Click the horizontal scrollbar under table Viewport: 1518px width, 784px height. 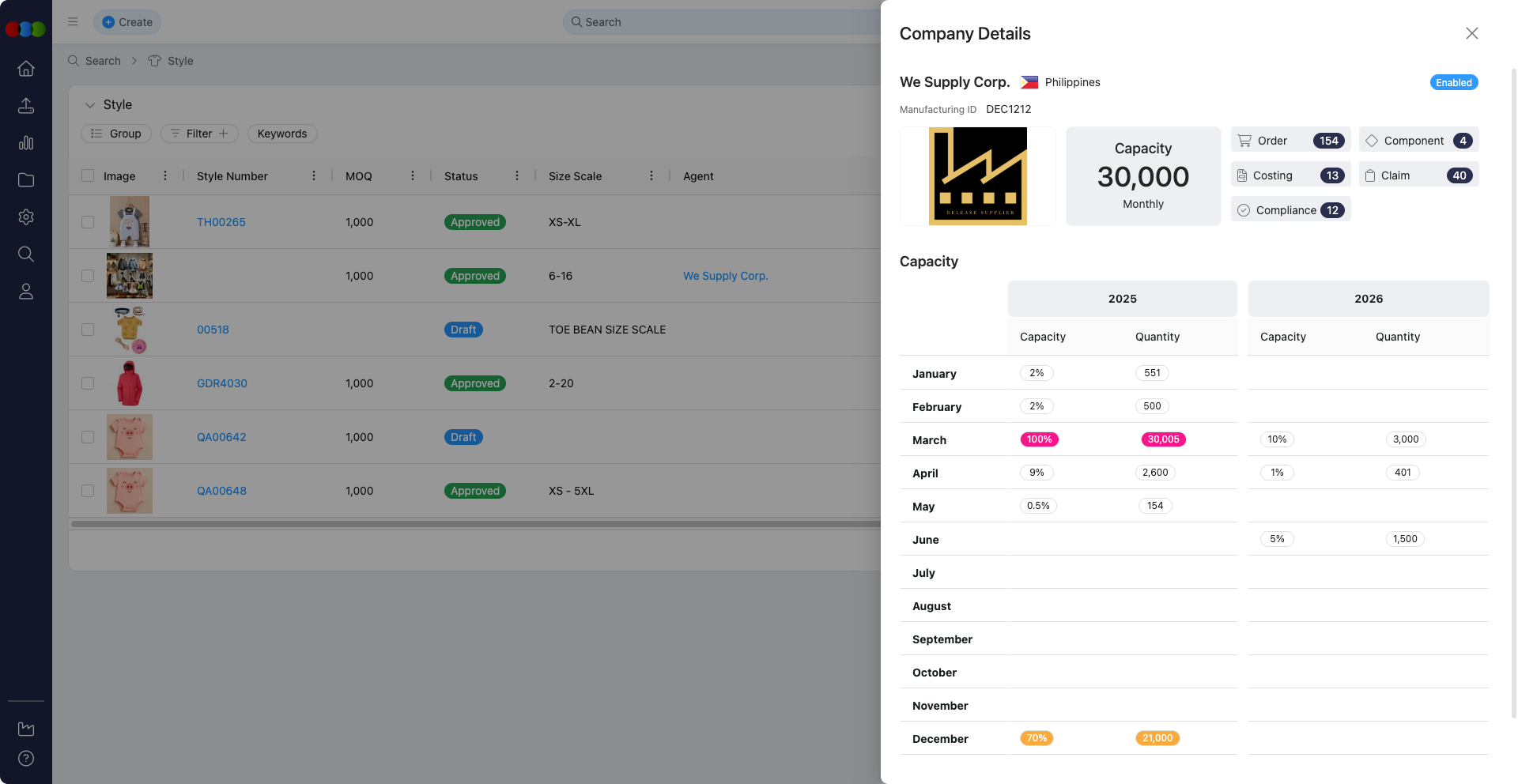coord(474,524)
